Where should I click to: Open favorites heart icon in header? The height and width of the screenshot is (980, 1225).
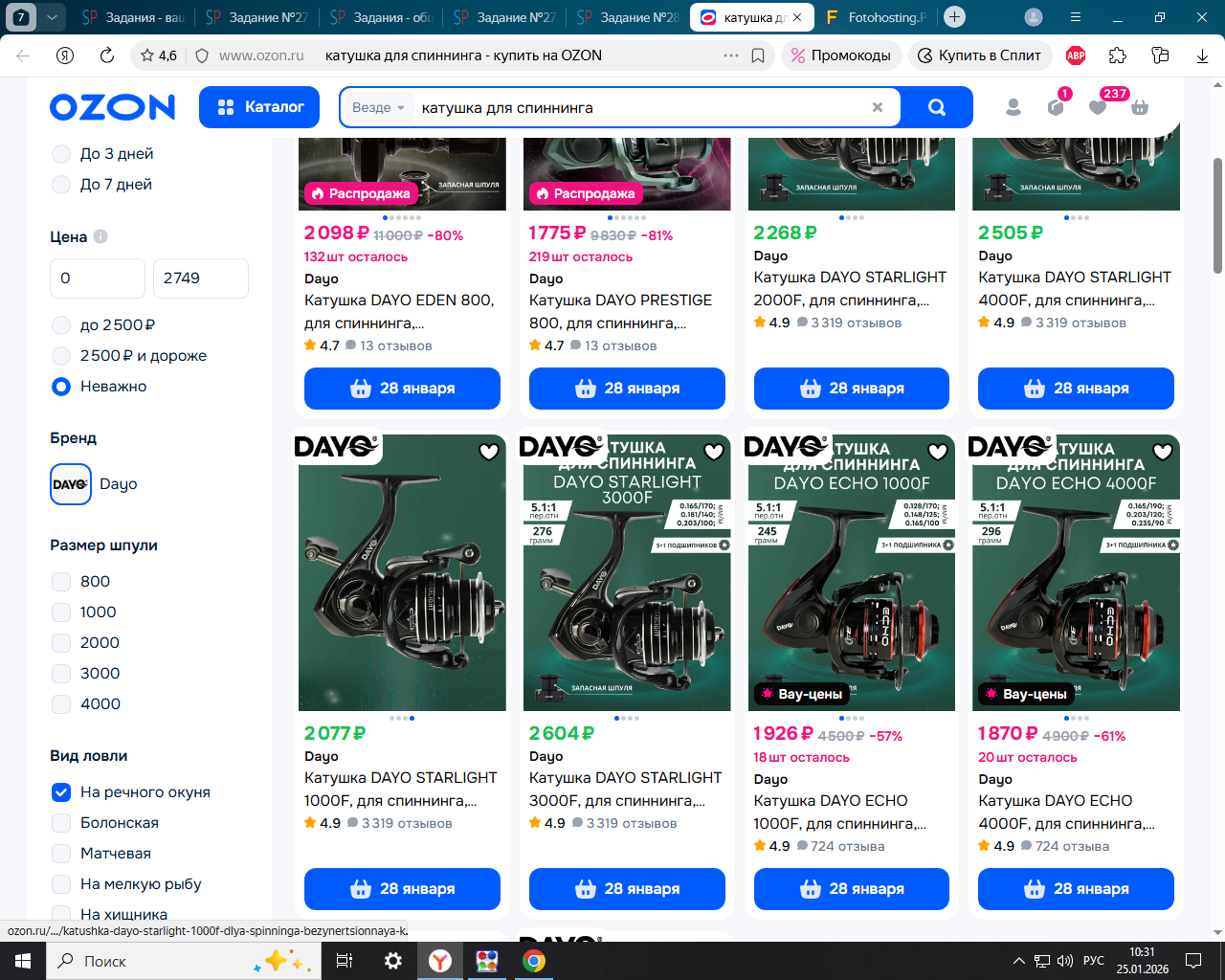pyautogui.click(x=1098, y=106)
